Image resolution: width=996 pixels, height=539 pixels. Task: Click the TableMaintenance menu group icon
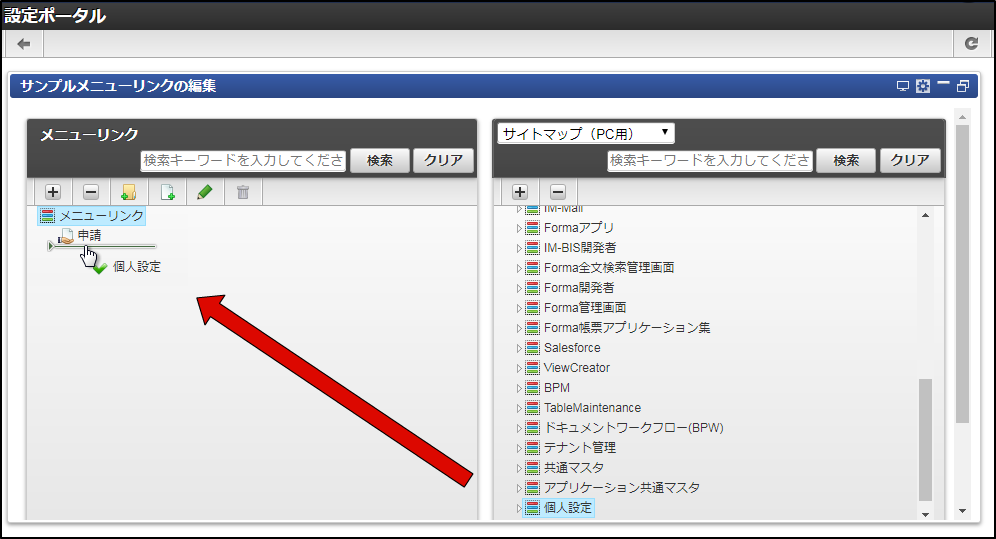[532, 408]
